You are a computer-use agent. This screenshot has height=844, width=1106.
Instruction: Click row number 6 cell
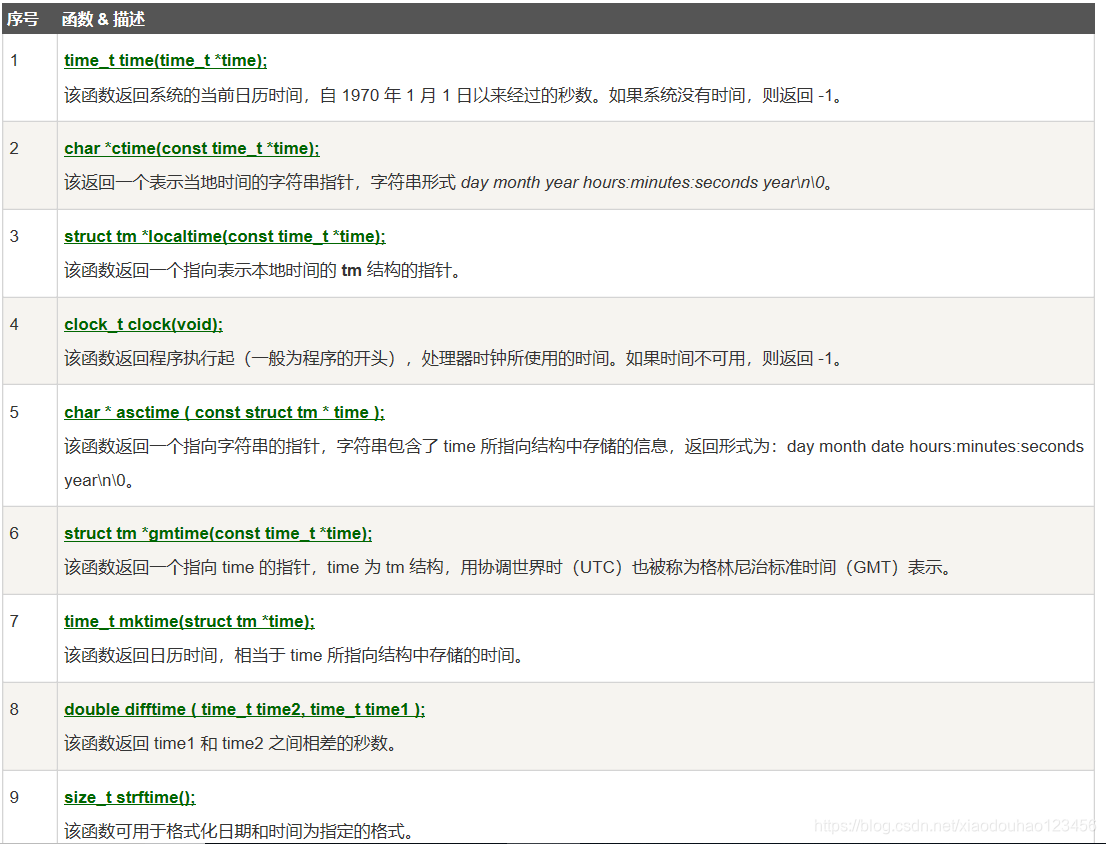(x=30, y=551)
